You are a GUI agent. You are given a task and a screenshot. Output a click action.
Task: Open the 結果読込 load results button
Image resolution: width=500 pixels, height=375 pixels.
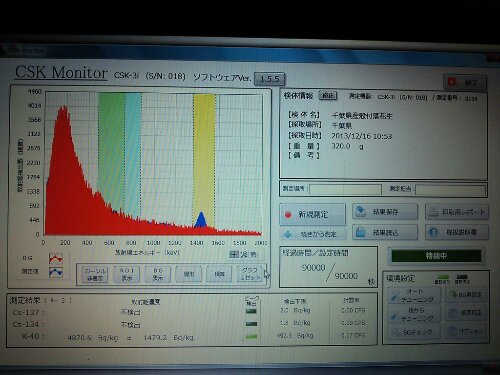pyautogui.click(x=385, y=232)
